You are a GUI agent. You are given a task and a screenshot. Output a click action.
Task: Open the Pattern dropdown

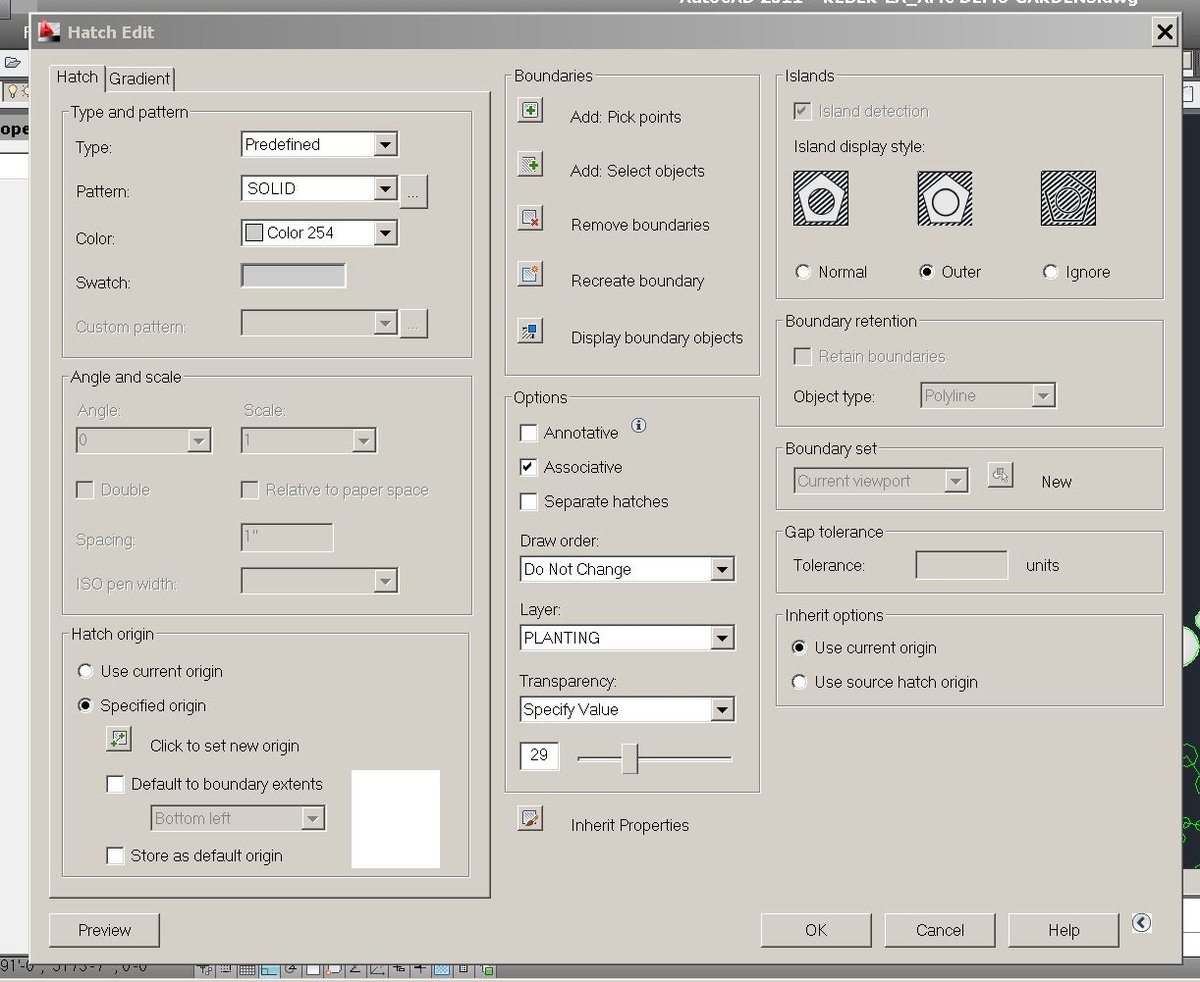386,188
